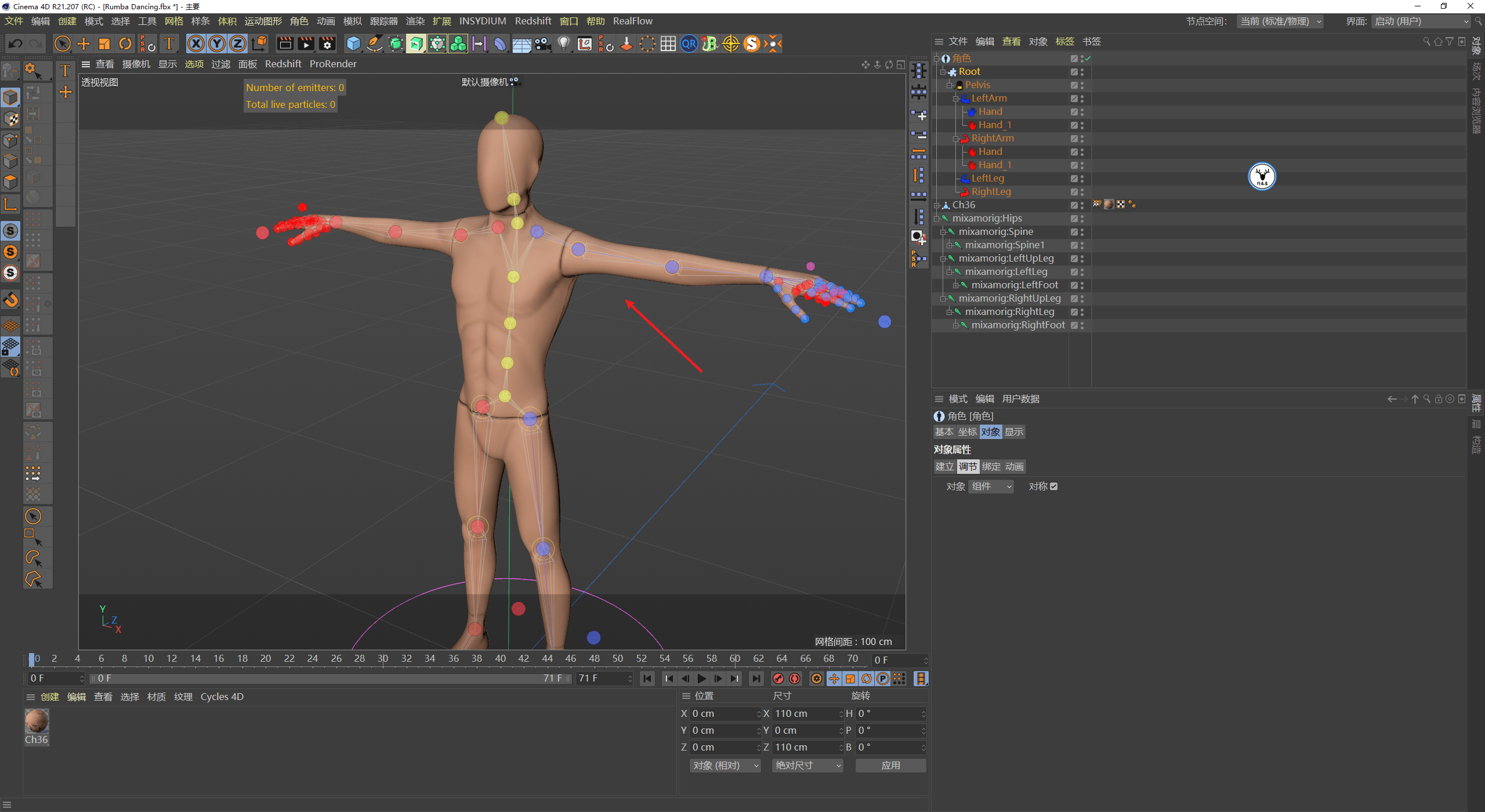Expand the Ch36 object hierarchy
Image resolution: width=1485 pixels, height=812 pixels.
(x=937, y=205)
